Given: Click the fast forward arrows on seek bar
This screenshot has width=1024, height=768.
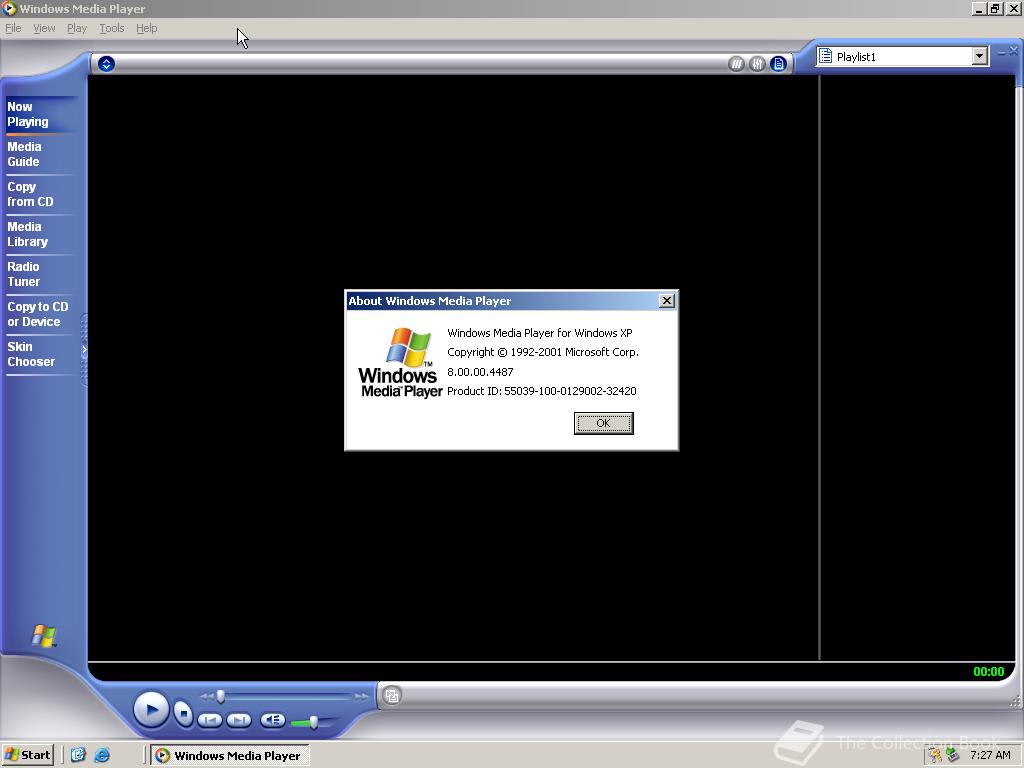Looking at the screenshot, I should click(x=362, y=697).
